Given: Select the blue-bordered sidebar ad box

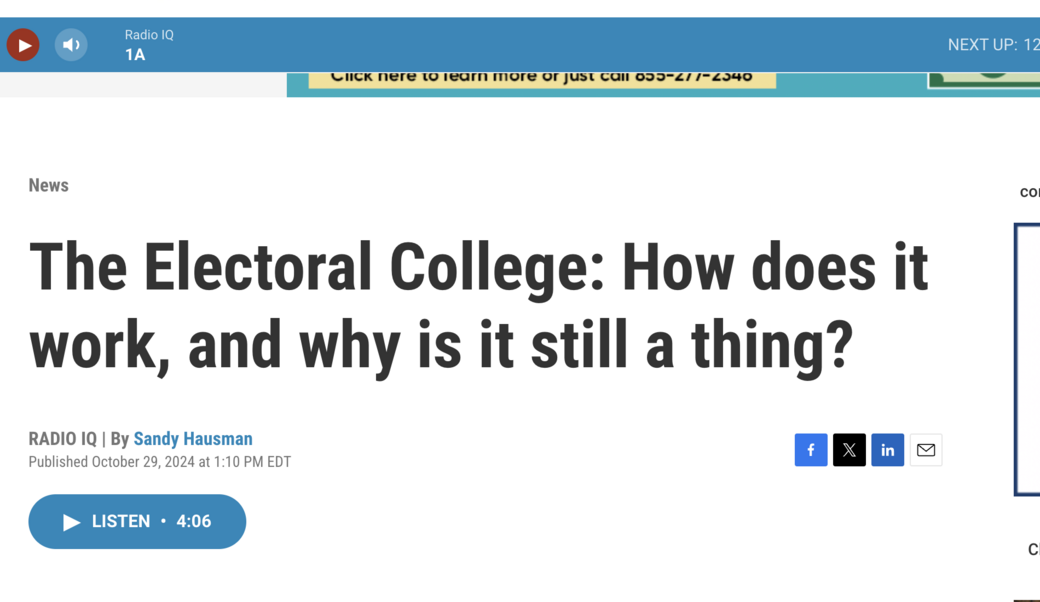Looking at the screenshot, I should coord(1027,360).
